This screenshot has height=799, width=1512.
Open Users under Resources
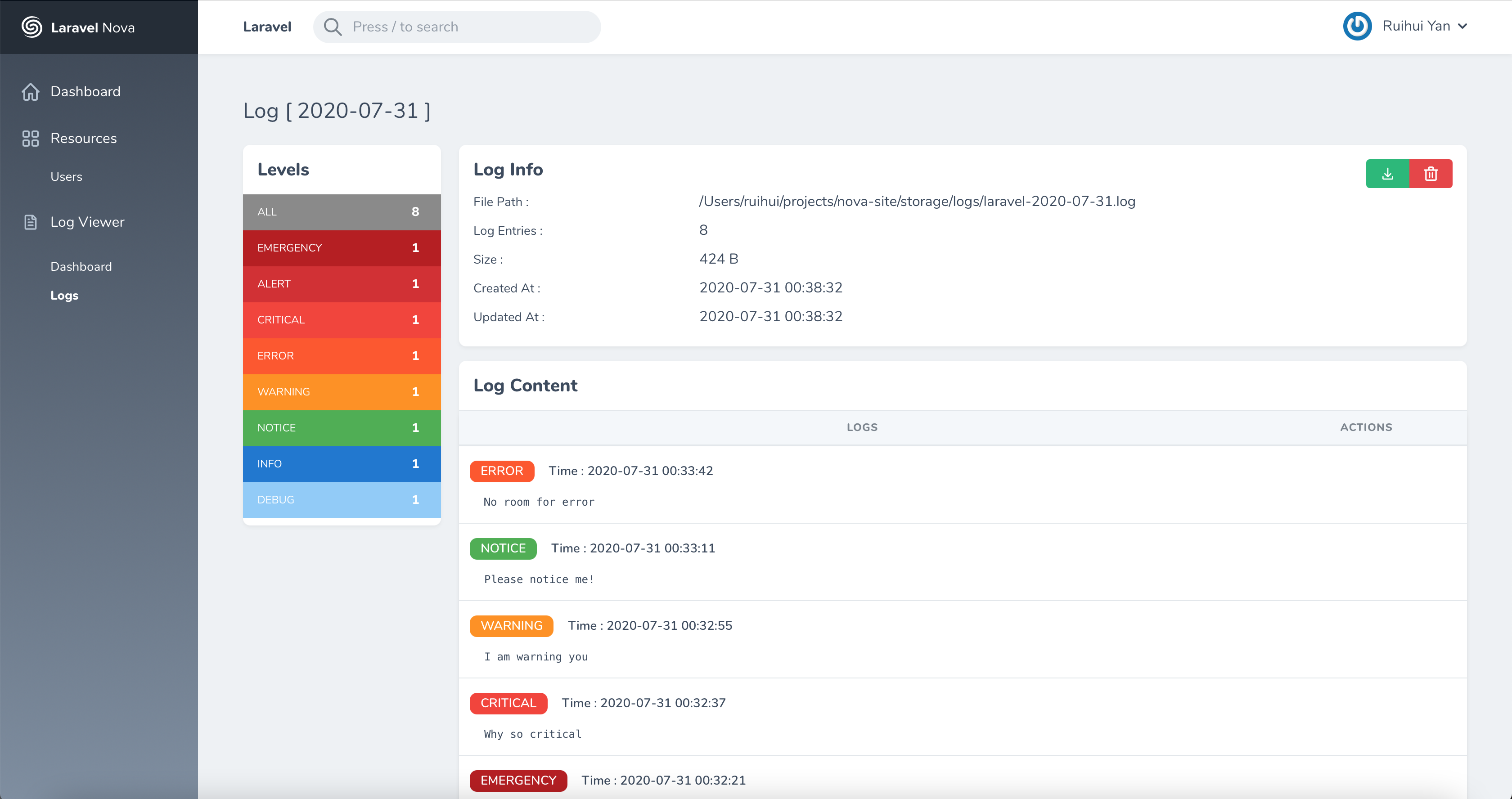pyautogui.click(x=66, y=176)
